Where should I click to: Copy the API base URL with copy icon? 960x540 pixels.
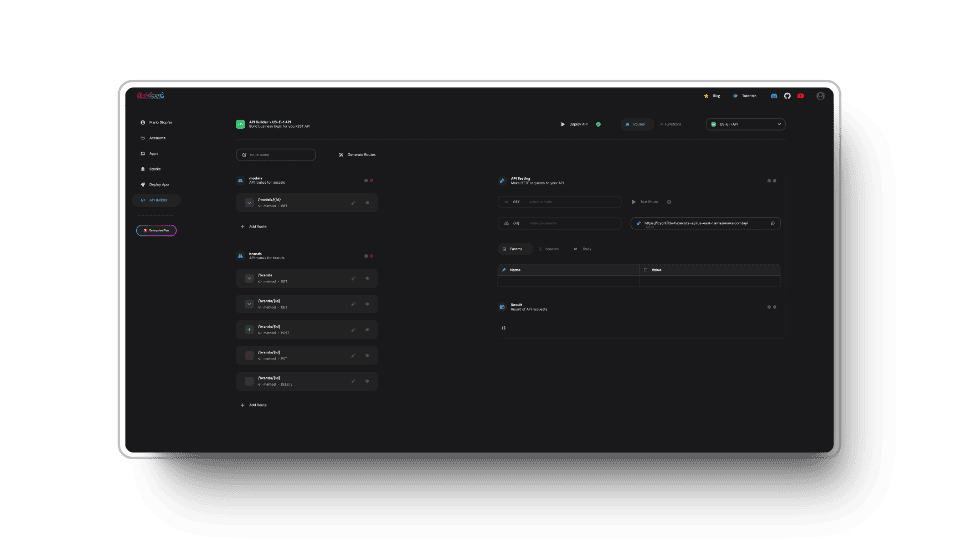point(773,223)
